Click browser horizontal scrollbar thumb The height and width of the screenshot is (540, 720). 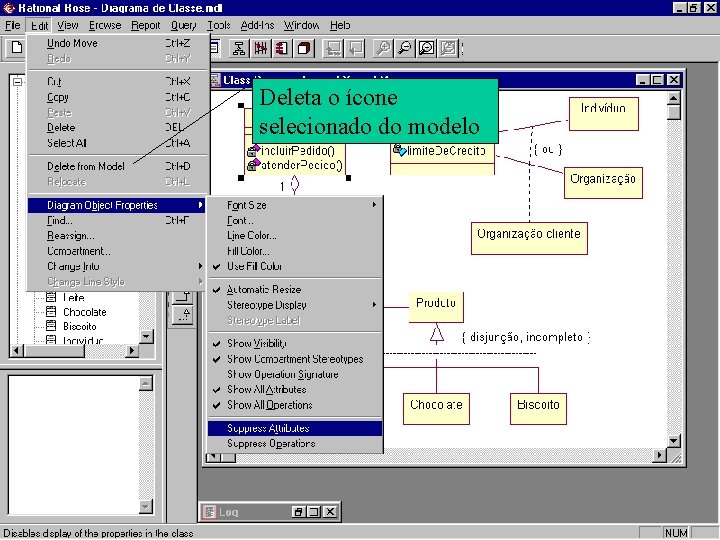[54, 351]
